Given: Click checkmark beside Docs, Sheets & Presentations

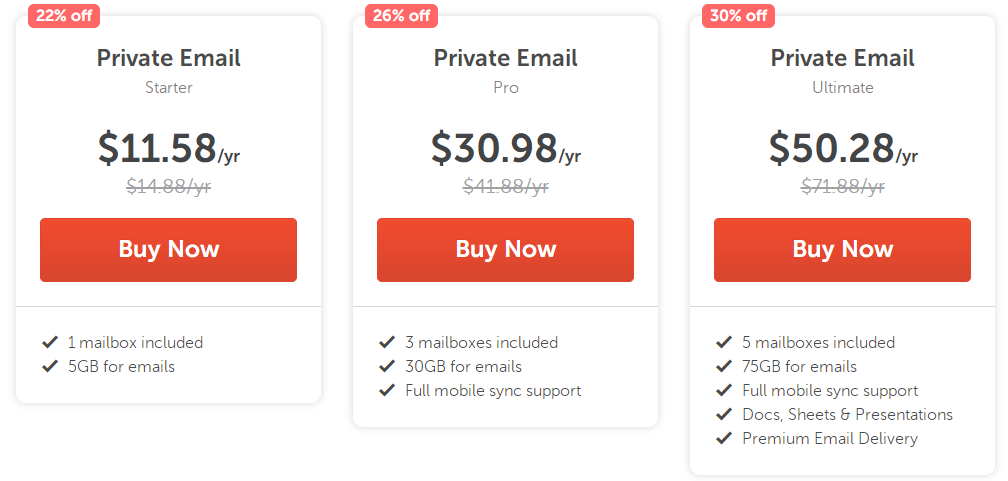Looking at the screenshot, I should pyautogui.click(x=724, y=414).
